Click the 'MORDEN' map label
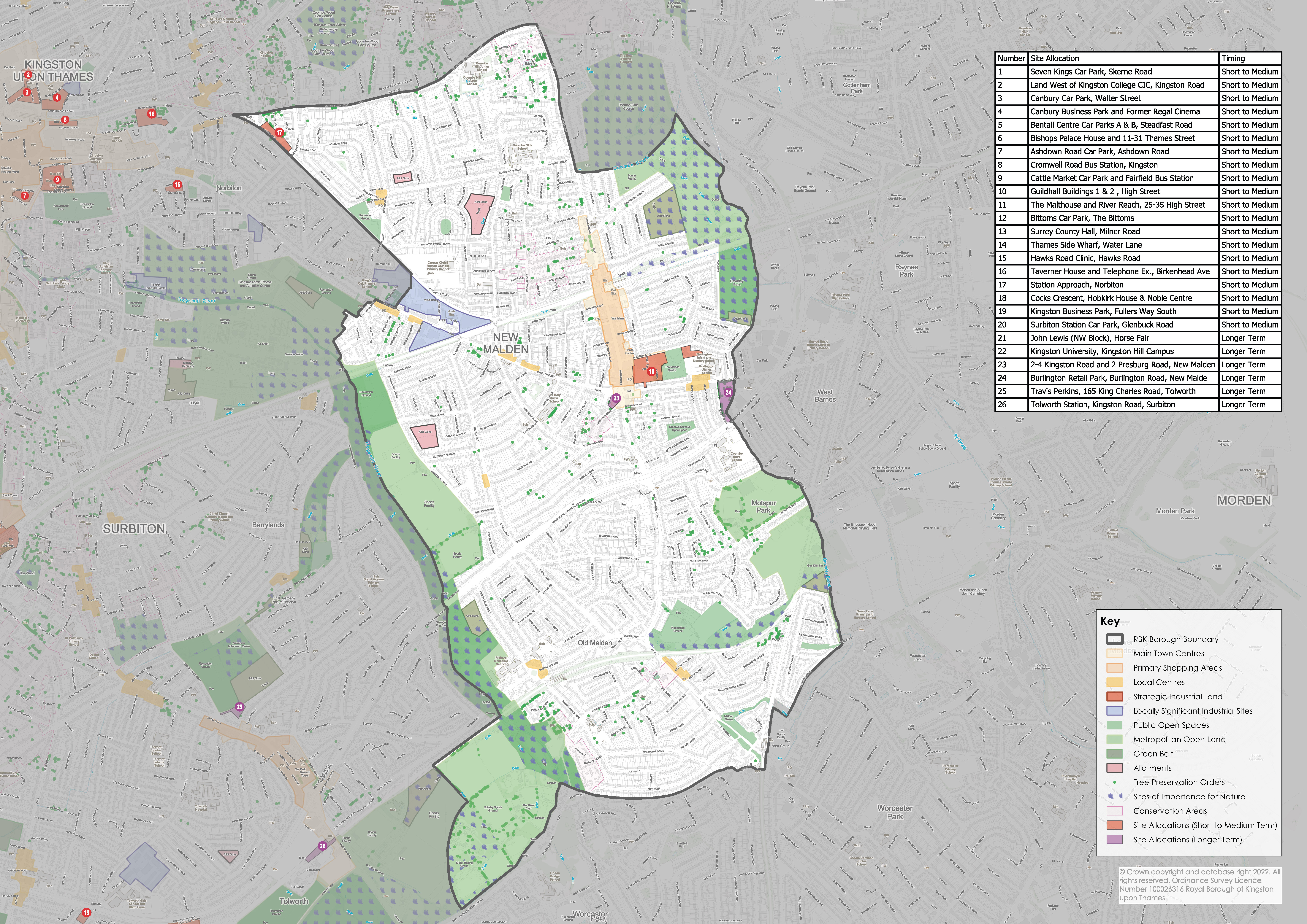 1244,501
